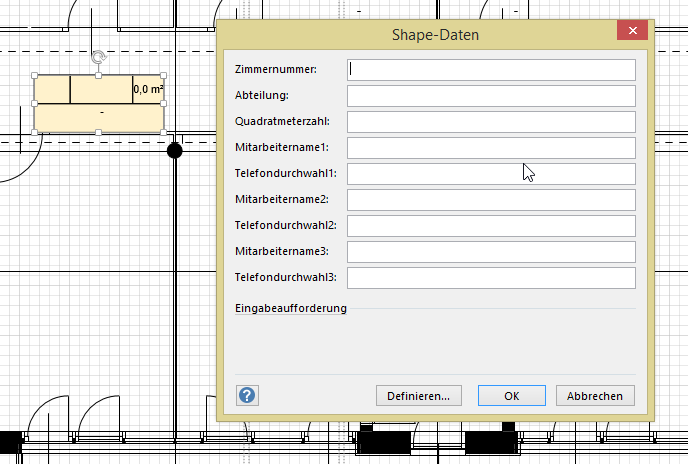Image resolution: width=688 pixels, height=464 pixels.
Task: Focus the Telefondurchwahl3 input box
Action: click(491, 278)
